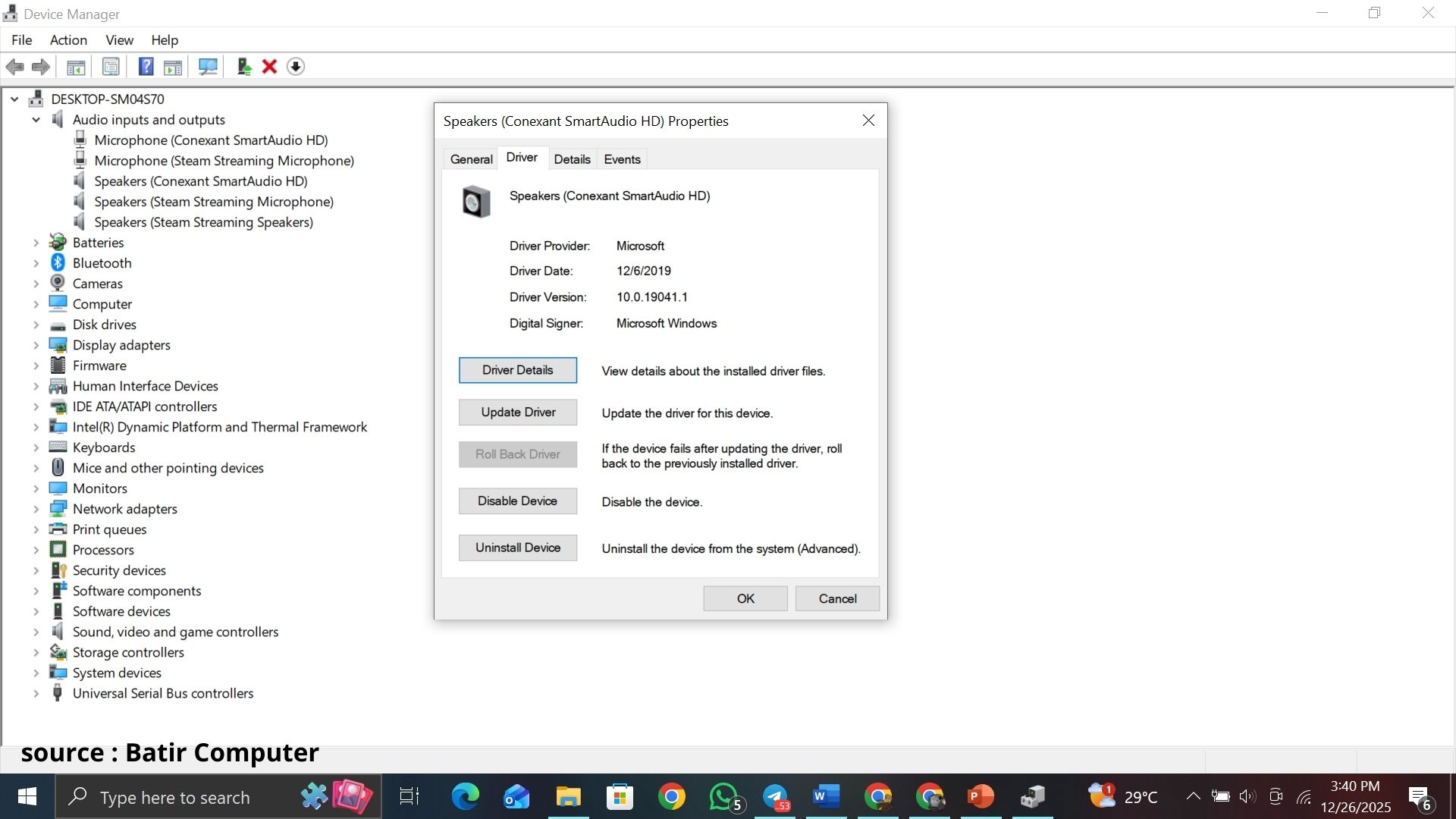Image resolution: width=1456 pixels, height=819 pixels.
Task: Open File Explorer from the taskbar
Action: click(568, 797)
